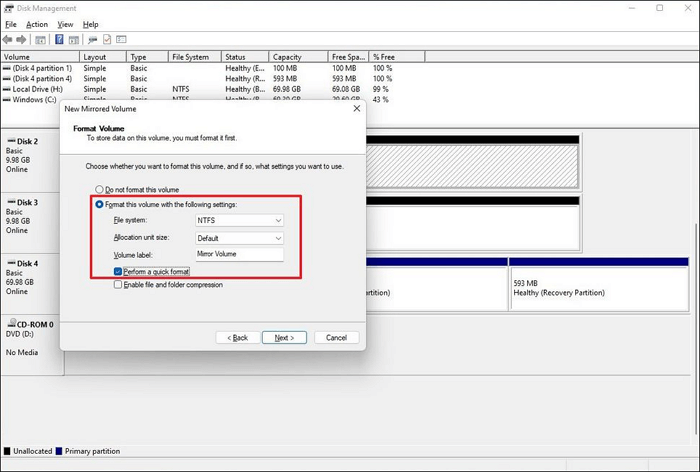
Task: Click drive icon of Disk 4 partition 1 row
Action: tap(7, 68)
